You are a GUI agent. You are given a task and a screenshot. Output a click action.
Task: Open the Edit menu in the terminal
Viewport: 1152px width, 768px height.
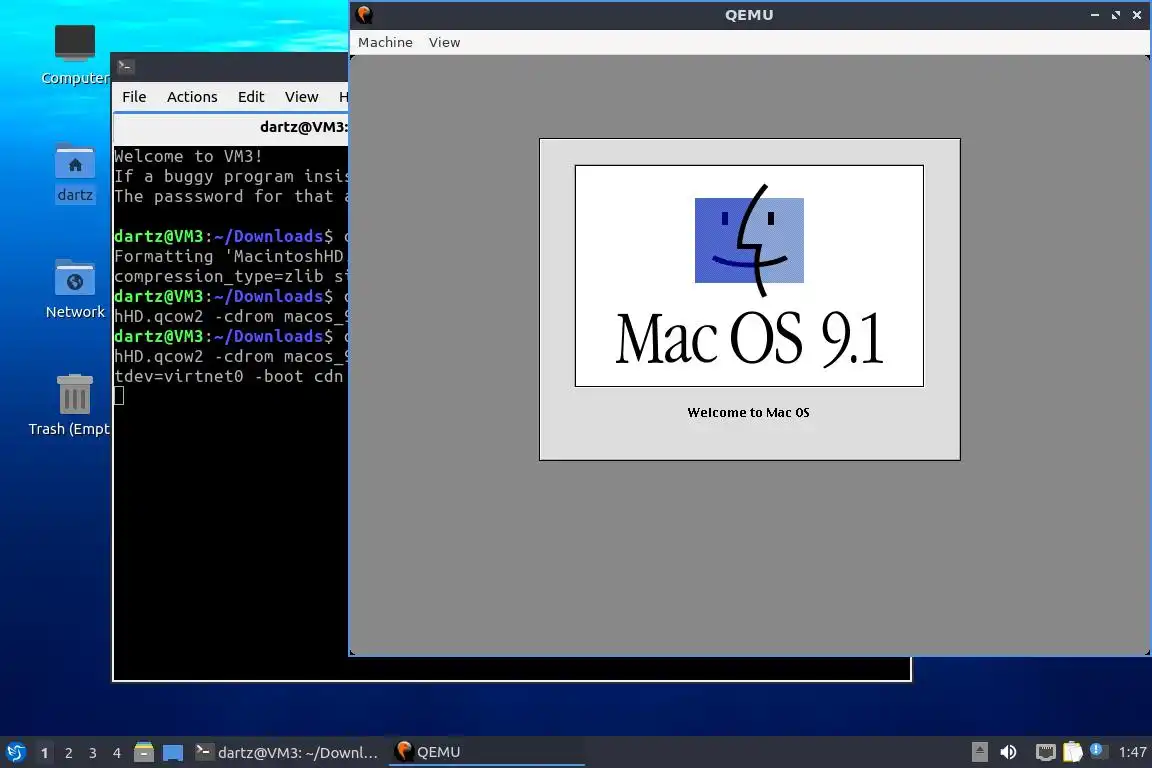pos(251,97)
